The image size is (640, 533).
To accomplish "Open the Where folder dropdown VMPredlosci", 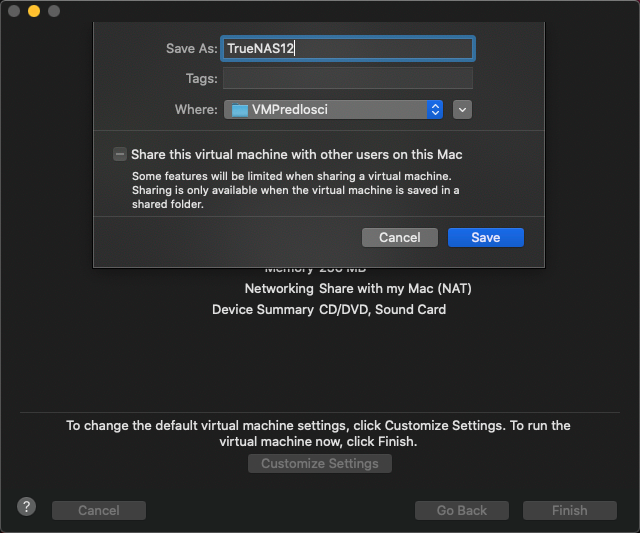I will (333, 109).
